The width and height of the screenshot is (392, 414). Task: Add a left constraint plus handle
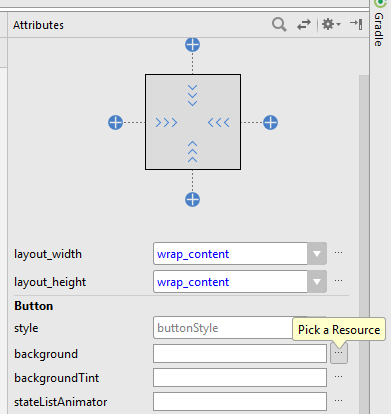coord(115,122)
